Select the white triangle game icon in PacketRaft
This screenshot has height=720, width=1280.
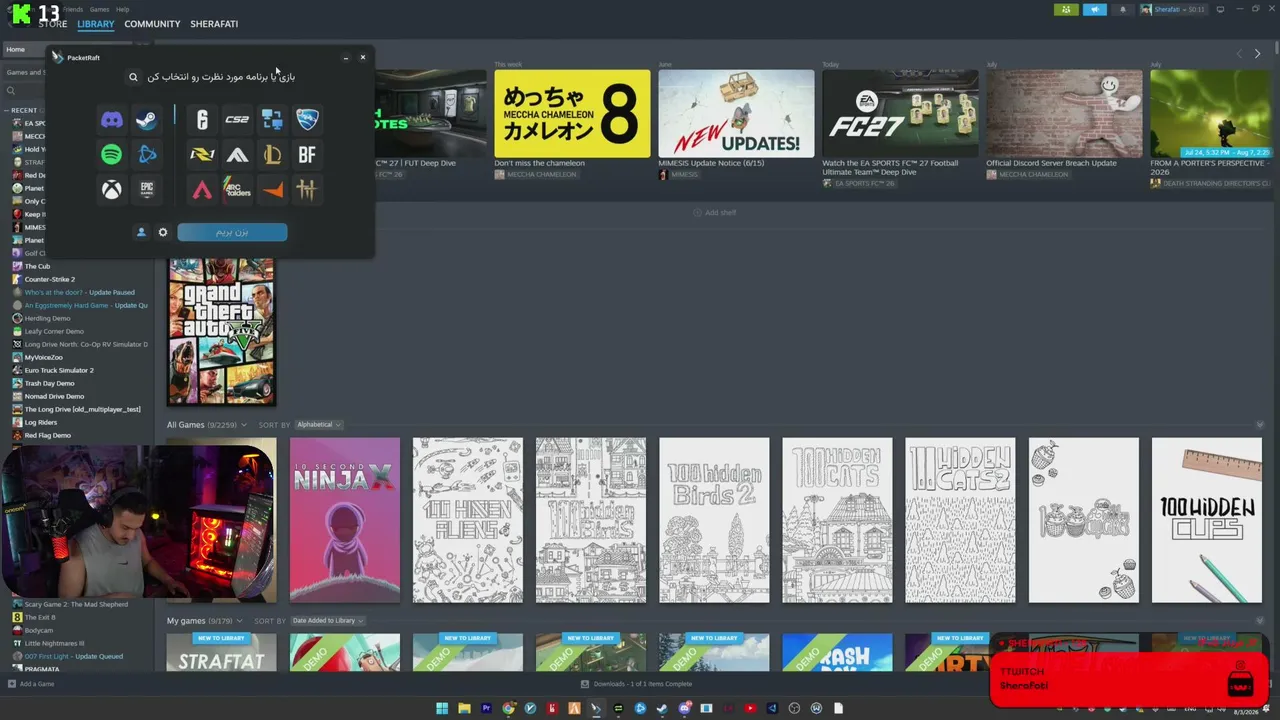point(237,154)
